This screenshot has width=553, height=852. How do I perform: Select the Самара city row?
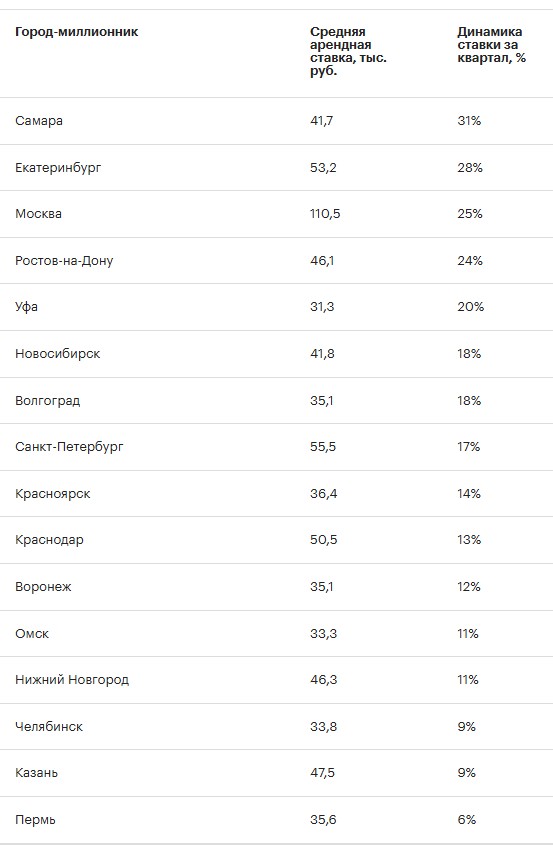pos(276,121)
